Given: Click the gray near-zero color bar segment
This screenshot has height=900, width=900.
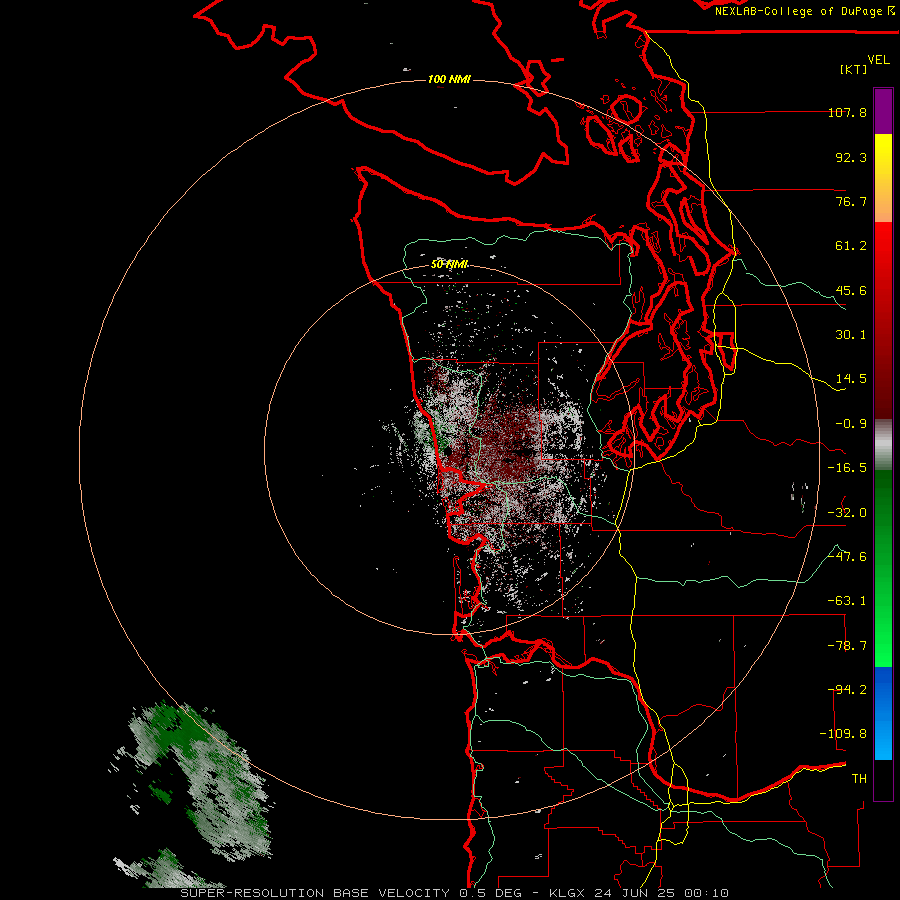Looking at the screenshot, I should (883, 445).
